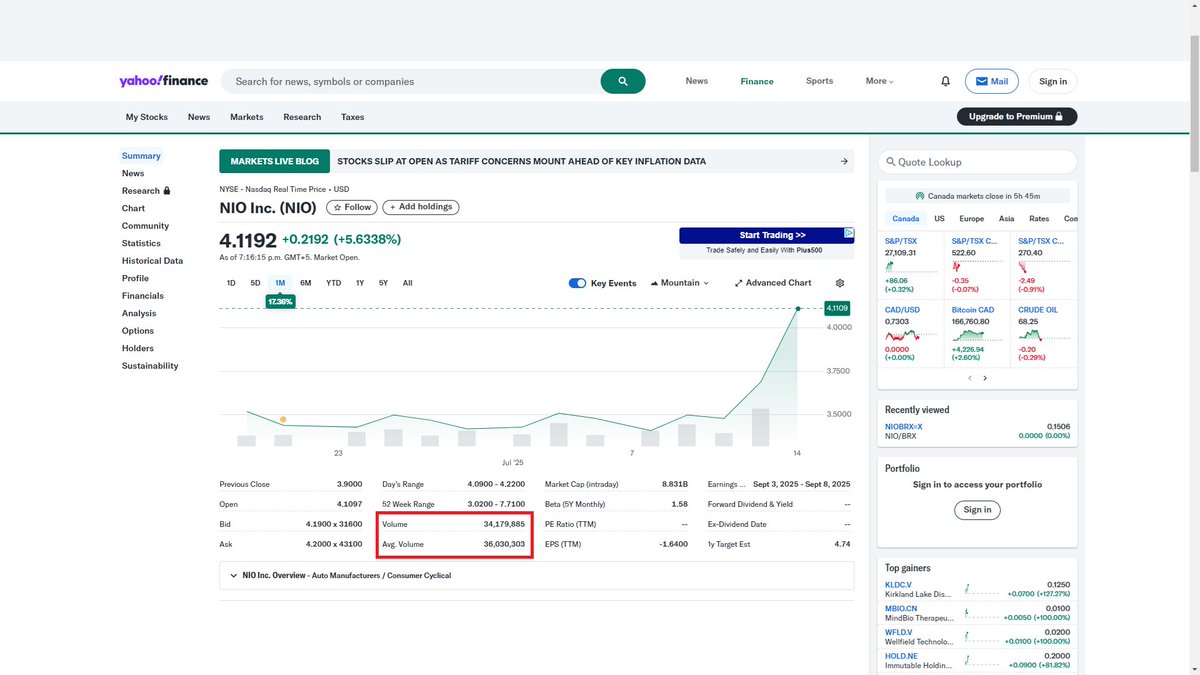Click the header Sign in button
The image size is (1200, 675).
[1053, 81]
